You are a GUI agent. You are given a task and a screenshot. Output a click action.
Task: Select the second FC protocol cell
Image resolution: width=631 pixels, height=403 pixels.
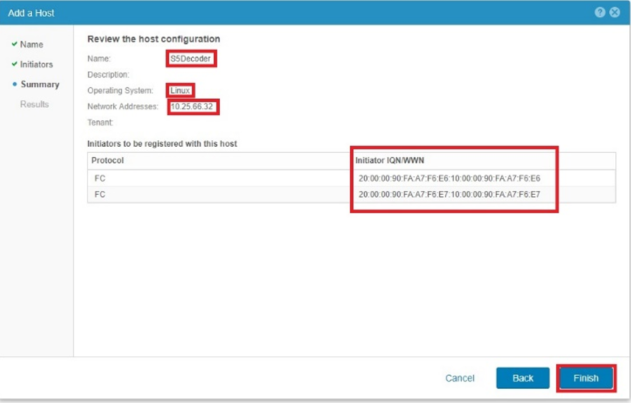pos(98,194)
